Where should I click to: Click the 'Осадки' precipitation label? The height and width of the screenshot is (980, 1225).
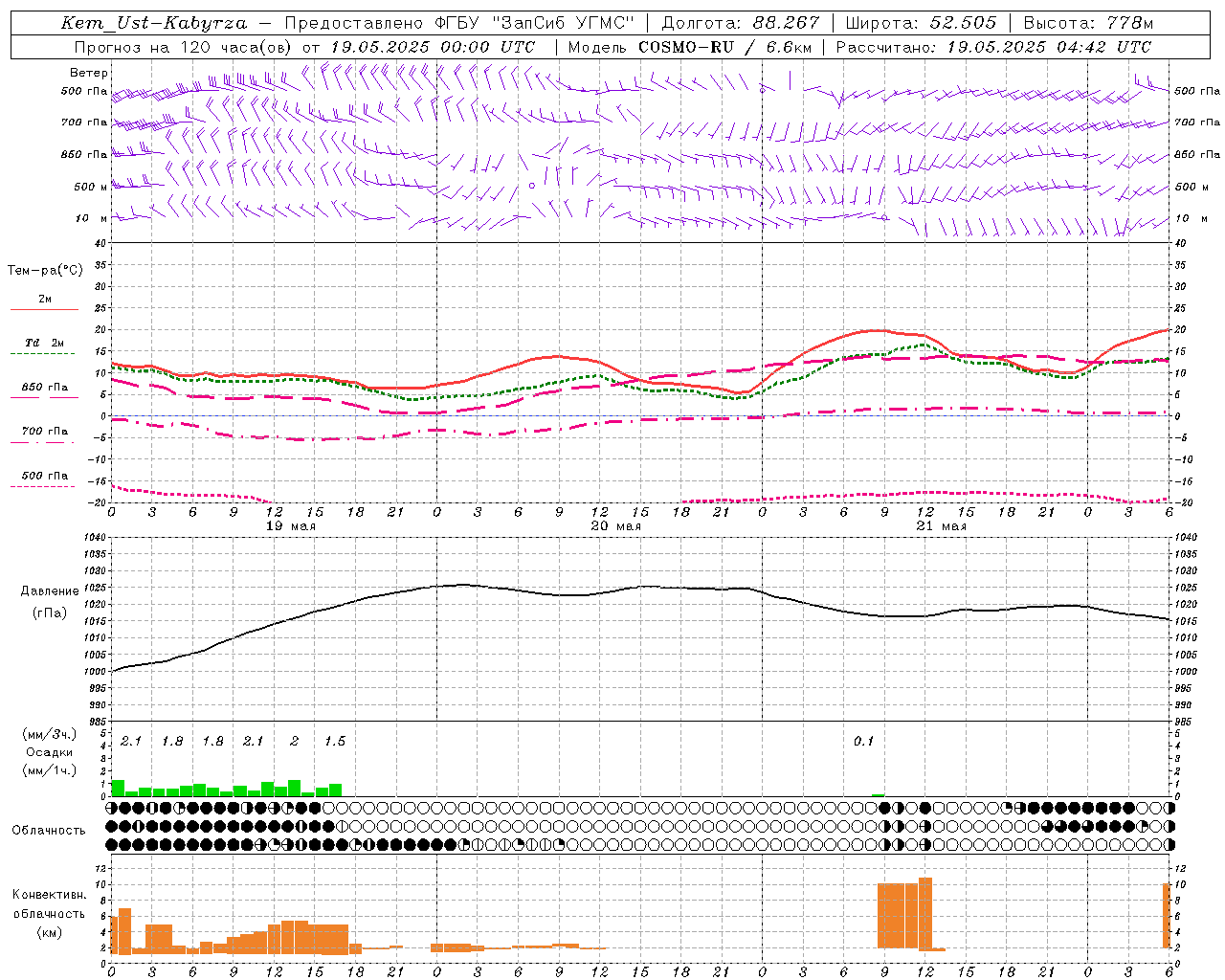(x=50, y=752)
